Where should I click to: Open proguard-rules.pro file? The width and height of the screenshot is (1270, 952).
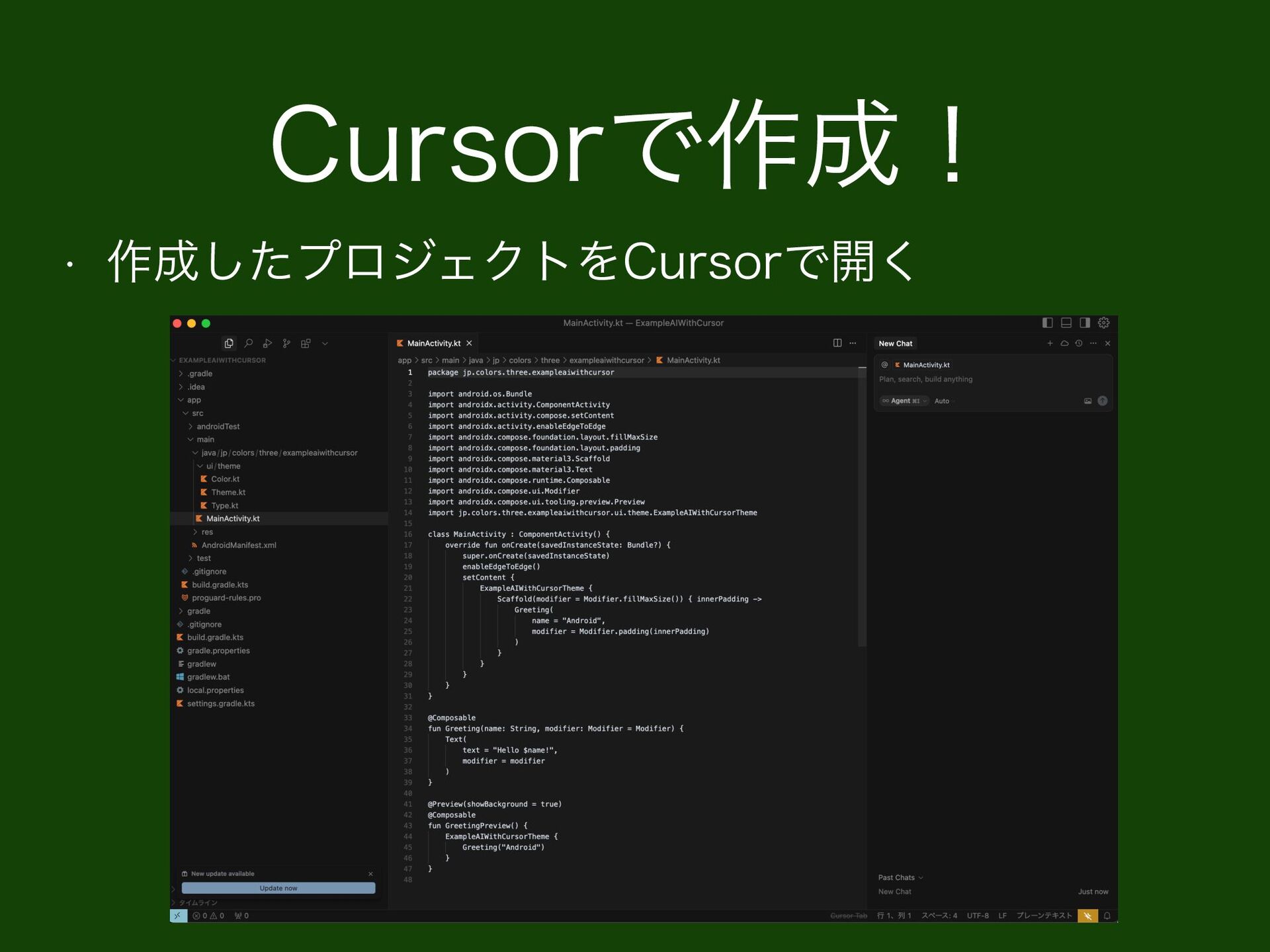click(x=278, y=598)
